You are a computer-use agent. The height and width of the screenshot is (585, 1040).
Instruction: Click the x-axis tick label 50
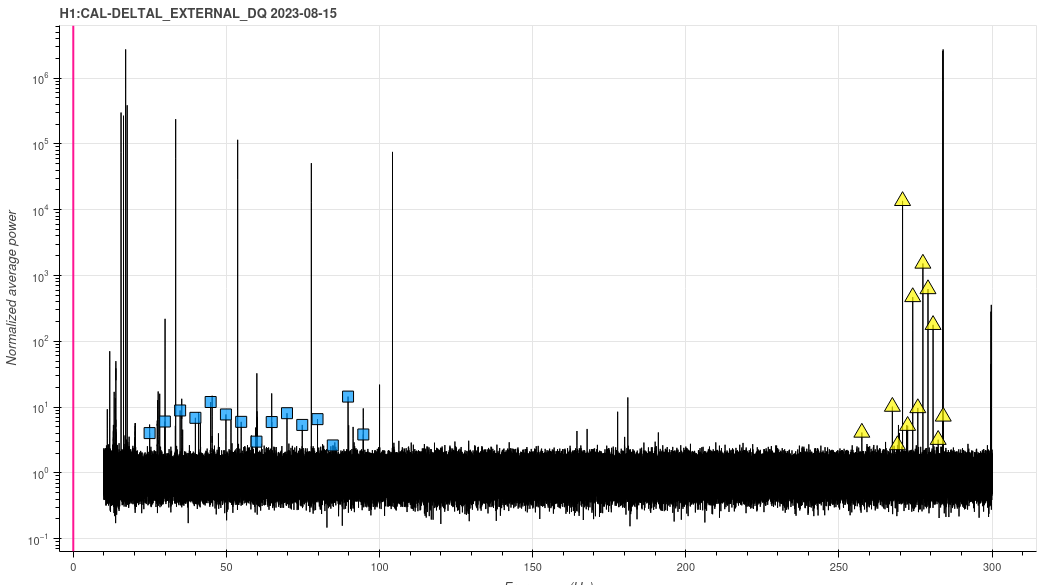(226, 567)
